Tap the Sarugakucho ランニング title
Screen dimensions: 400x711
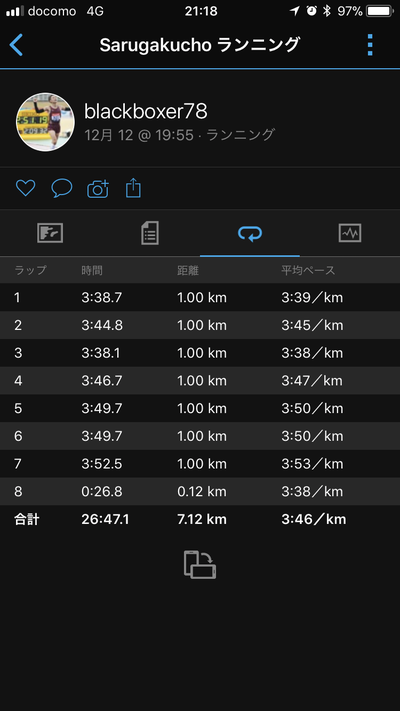[200, 45]
